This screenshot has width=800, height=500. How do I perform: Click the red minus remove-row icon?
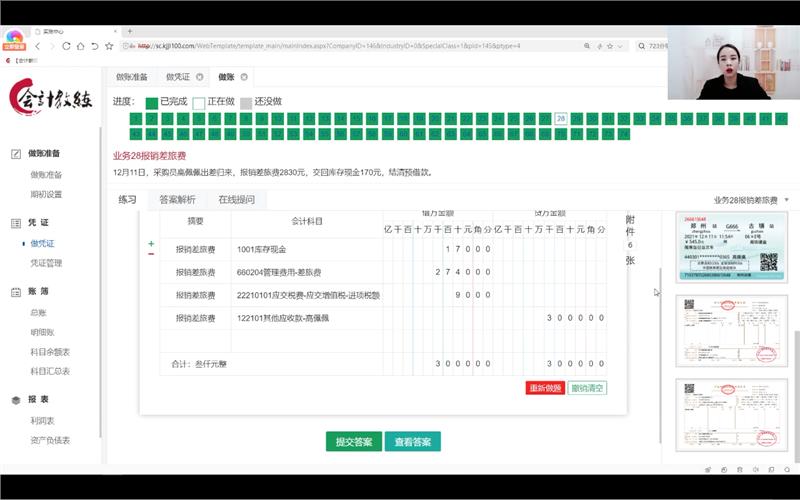151,254
